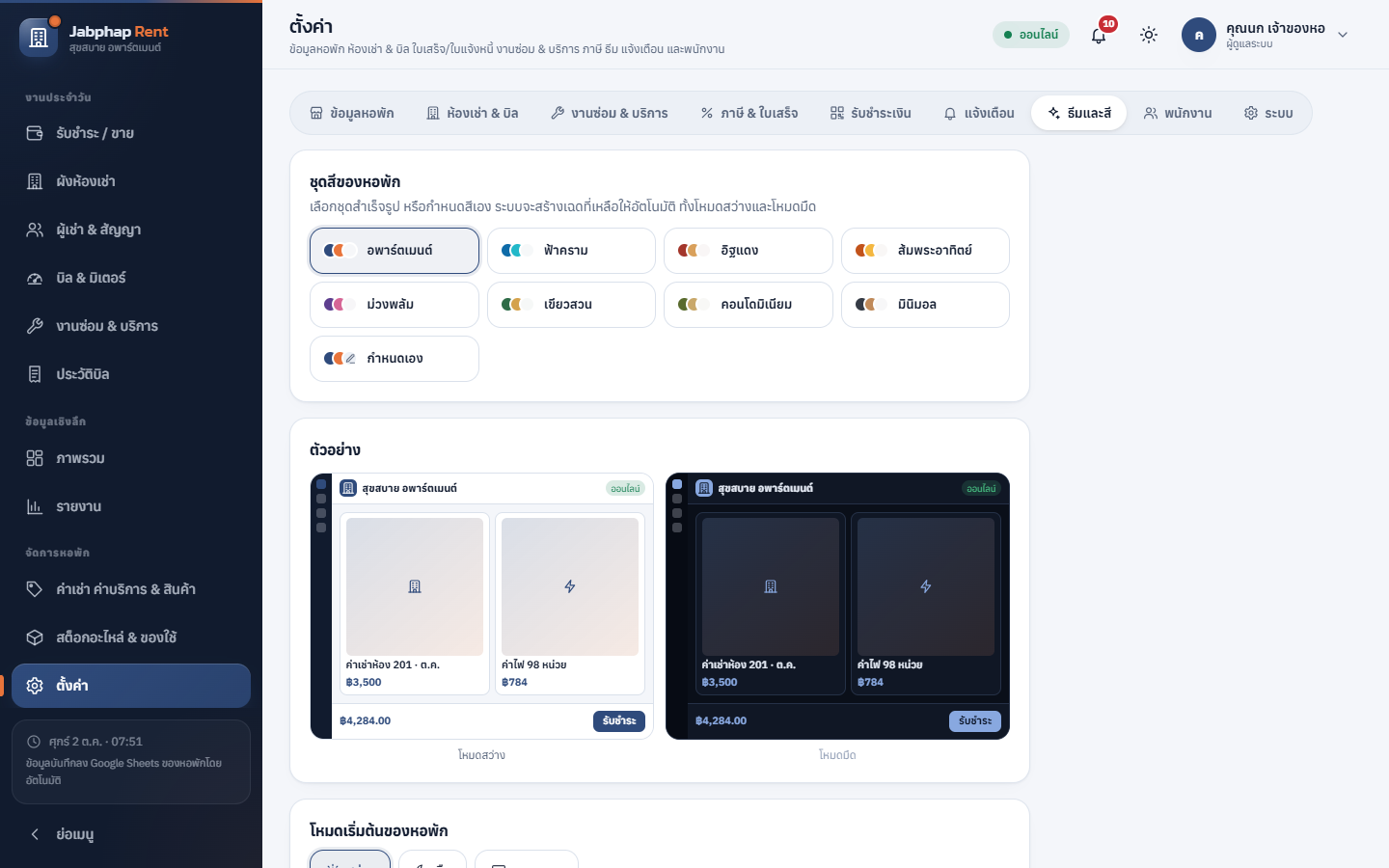The height and width of the screenshot is (868, 1389).
Task: Choose the กำหนดเอง custom color option
Action: pyautogui.click(x=395, y=359)
